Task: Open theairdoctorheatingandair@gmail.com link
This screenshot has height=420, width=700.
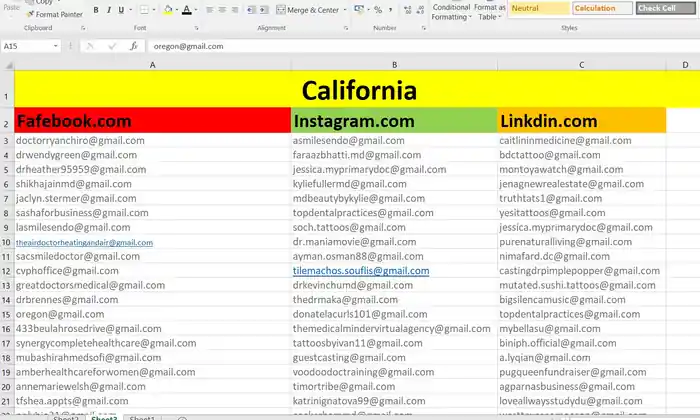Action: pos(84,243)
